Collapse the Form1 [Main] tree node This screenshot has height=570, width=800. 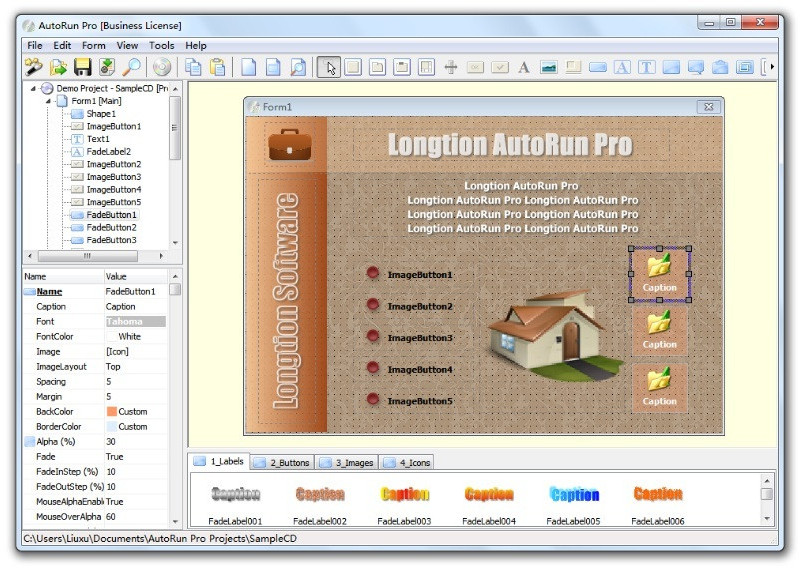(x=48, y=101)
